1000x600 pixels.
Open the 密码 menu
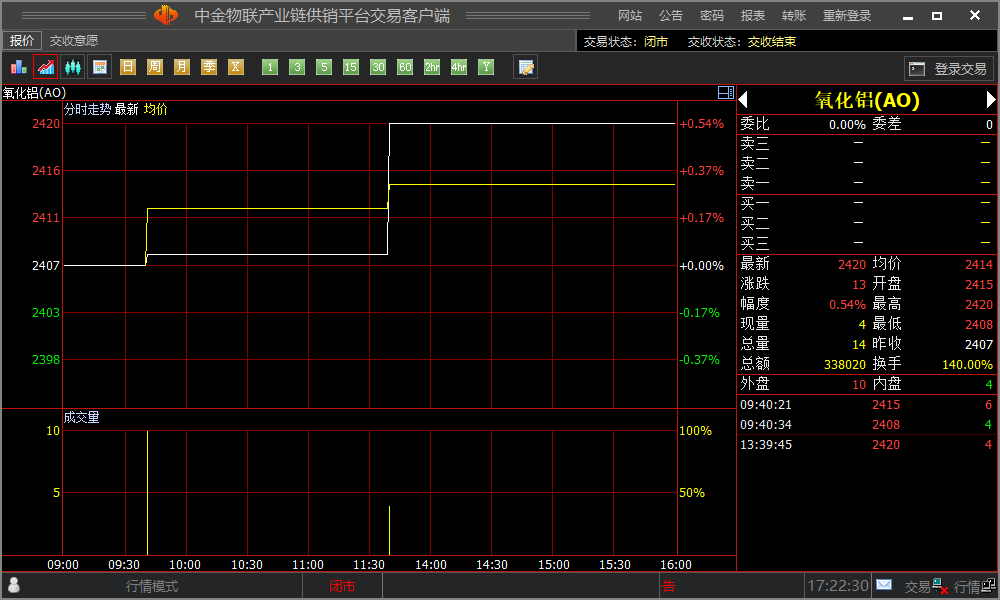(712, 15)
